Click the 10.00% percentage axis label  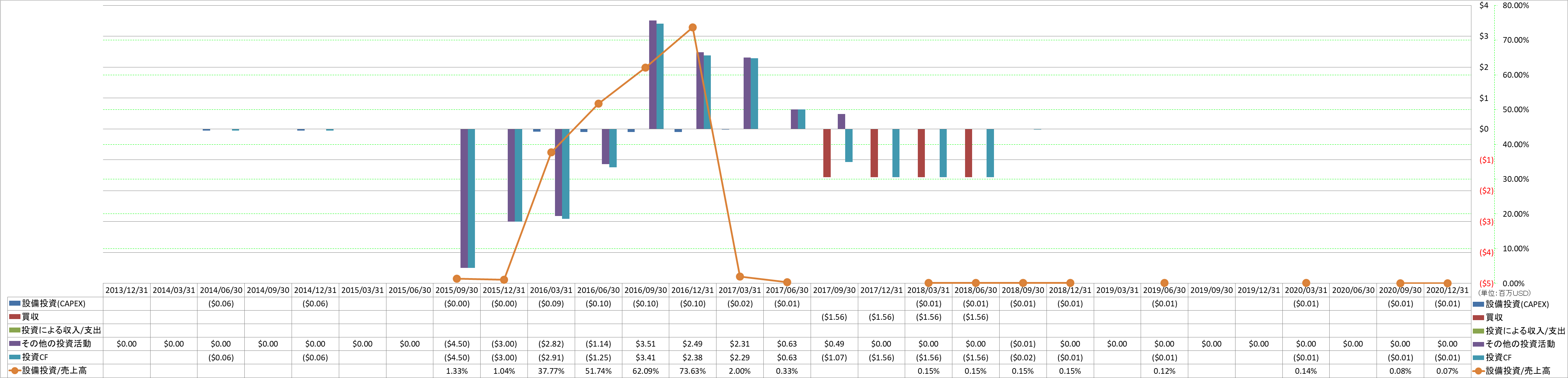click(x=1516, y=249)
